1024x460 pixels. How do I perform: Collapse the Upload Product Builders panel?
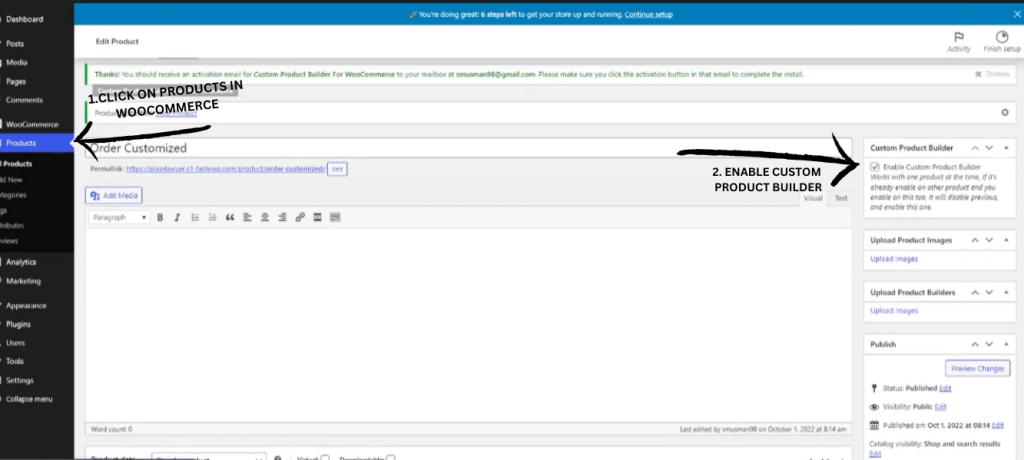tap(1006, 293)
